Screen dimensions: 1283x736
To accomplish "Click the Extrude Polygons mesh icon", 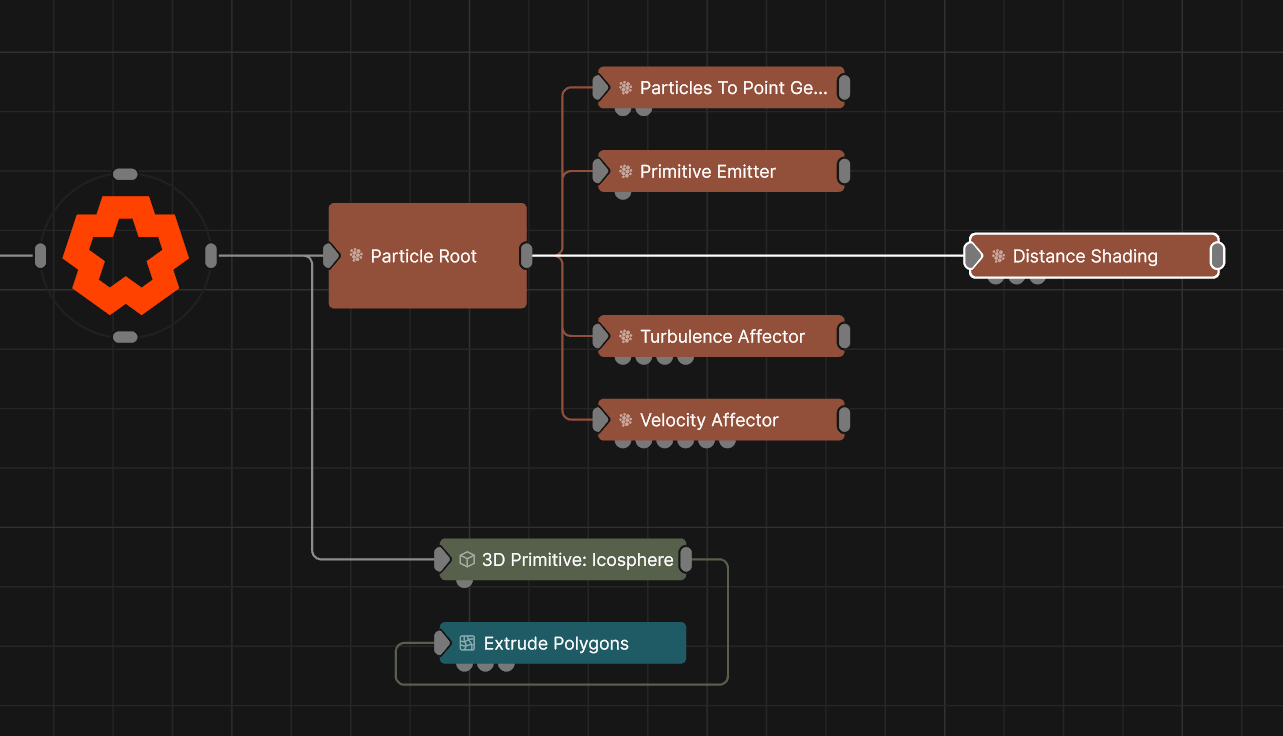I will [467, 644].
